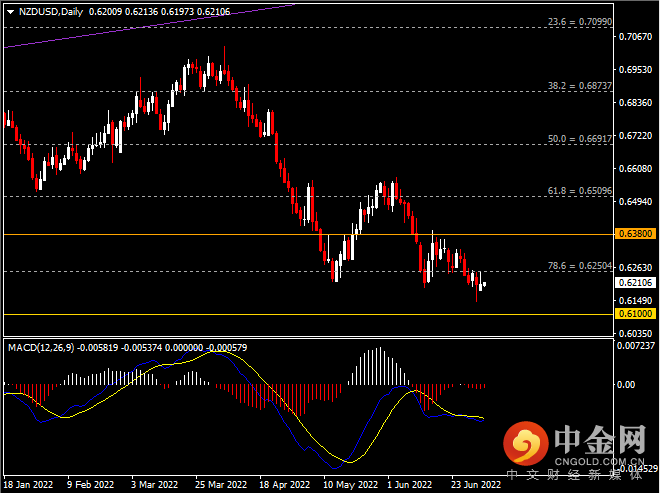Screen dimensions: 660x493
Task: Click the 18 Jan 2022 date on time axis
Action: tap(27, 481)
